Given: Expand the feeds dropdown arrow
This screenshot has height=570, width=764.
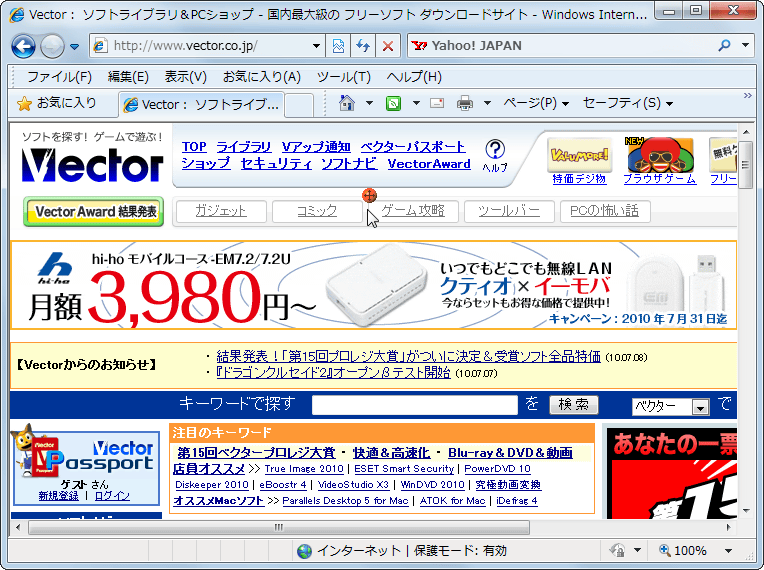Looking at the screenshot, I should [416, 103].
